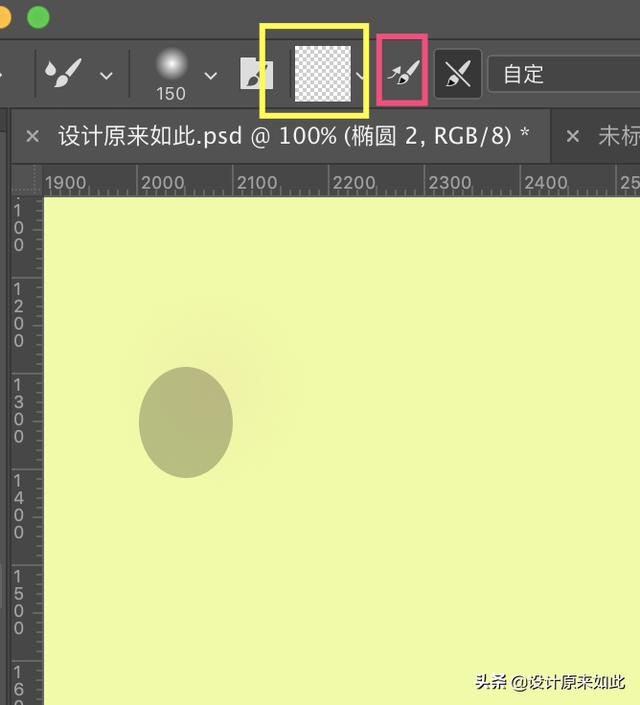The height and width of the screenshot is (705, 640).
Task: Toggle the brush settings panel icon
Action: (256, 73)
